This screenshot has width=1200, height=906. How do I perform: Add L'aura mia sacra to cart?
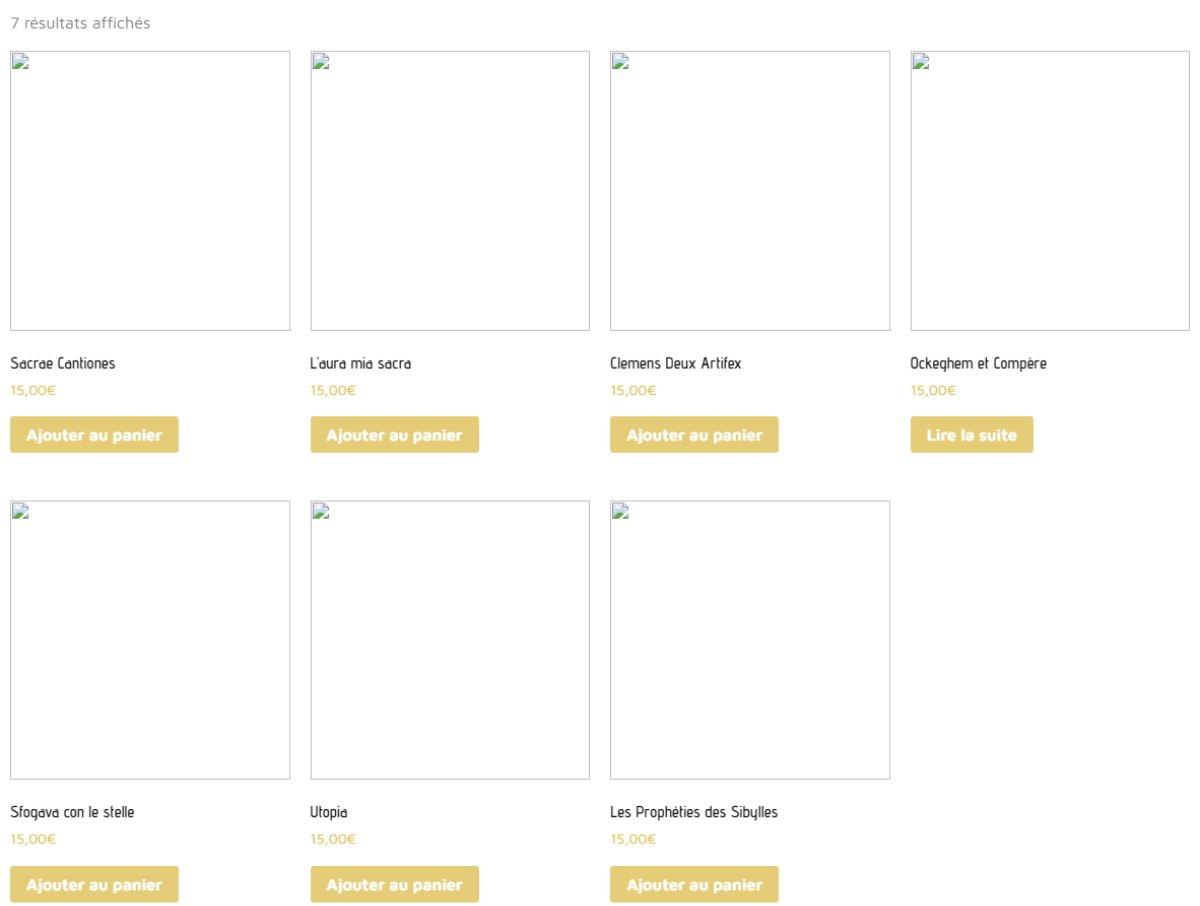coord(394,435)
